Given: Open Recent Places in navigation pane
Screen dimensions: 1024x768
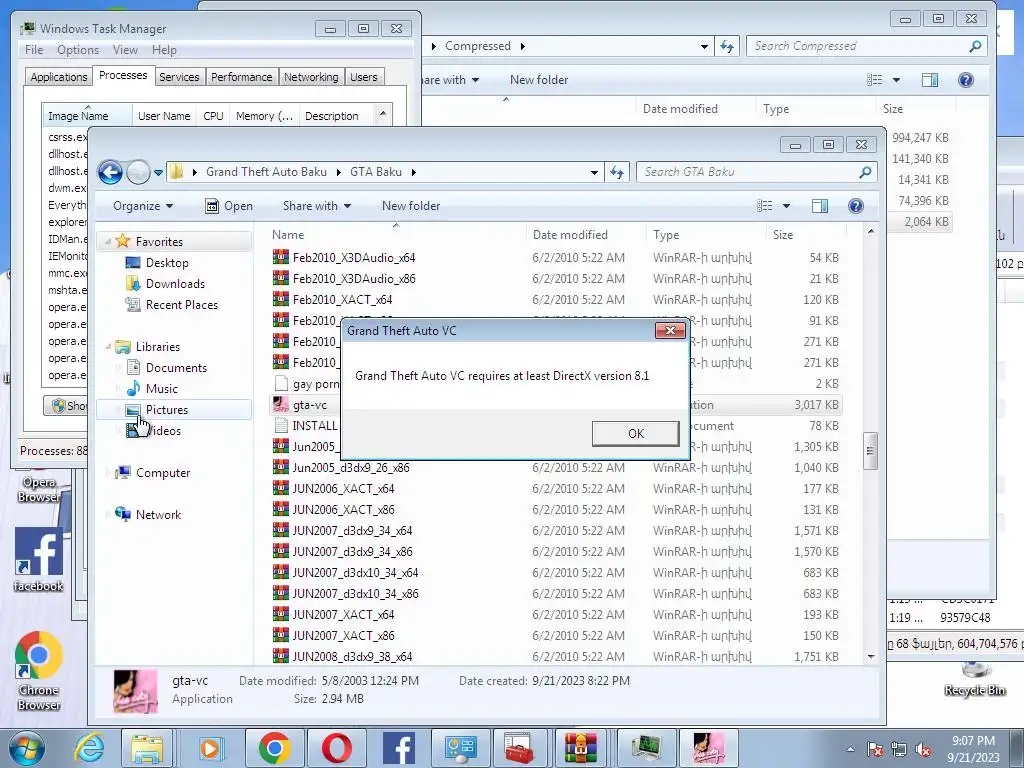Looking at the screenshot, I should [x=182, y=304].
